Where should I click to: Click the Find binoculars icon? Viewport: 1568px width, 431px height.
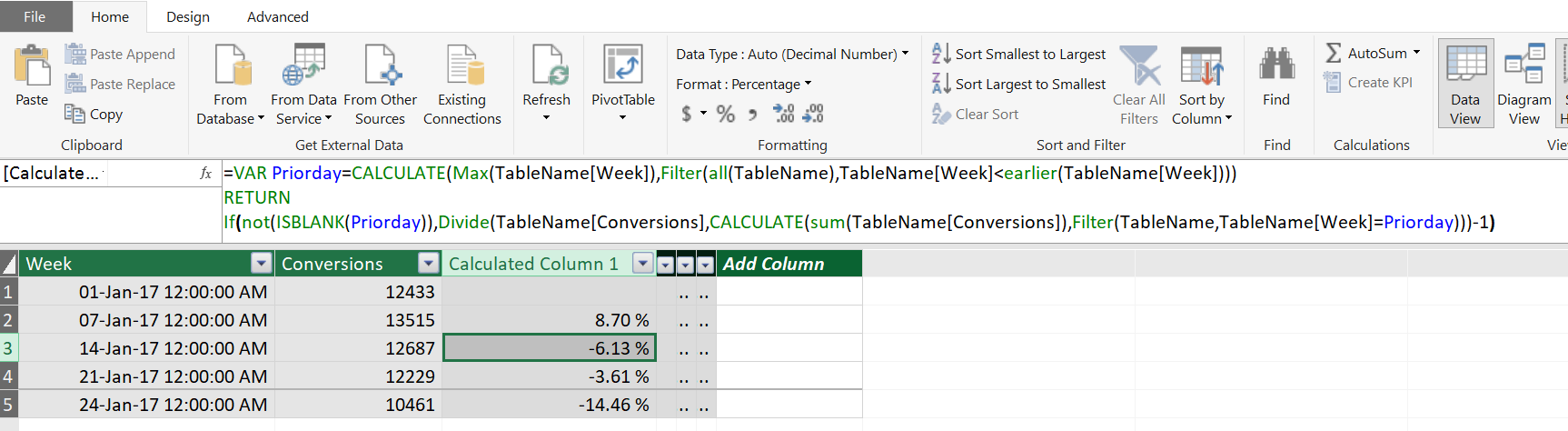[1276, 64]
